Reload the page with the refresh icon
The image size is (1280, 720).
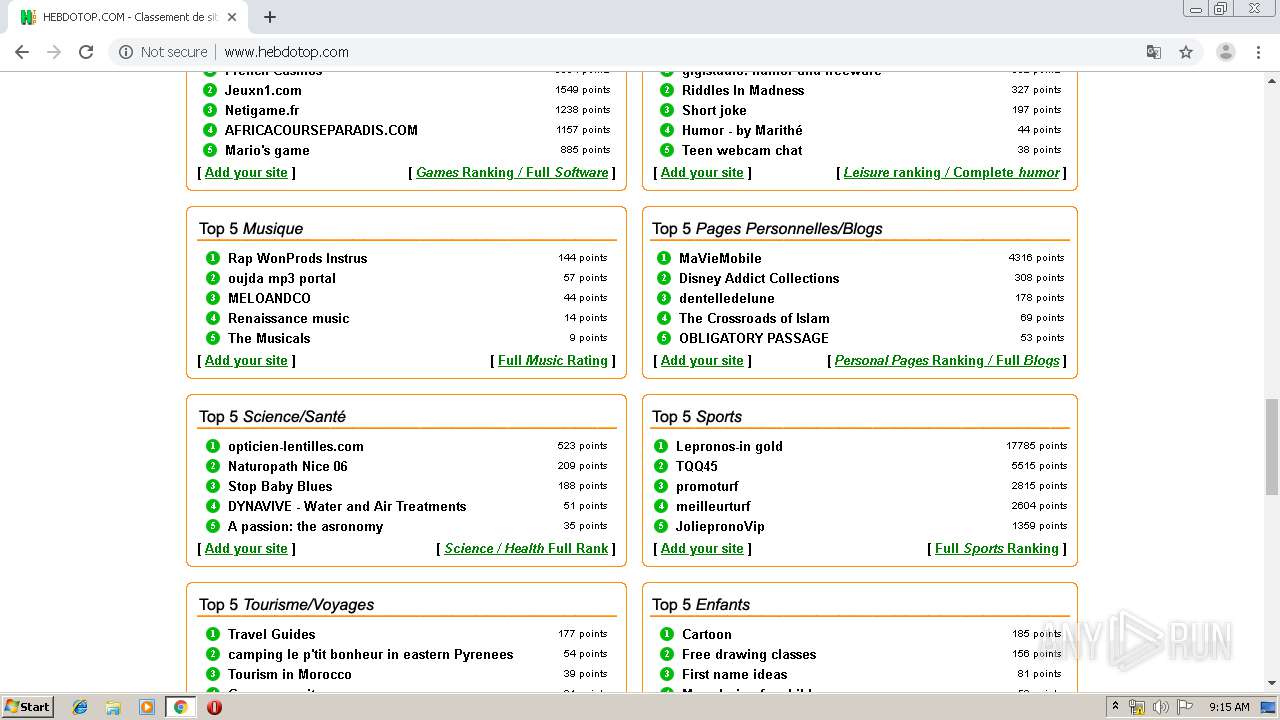(86, 52)
